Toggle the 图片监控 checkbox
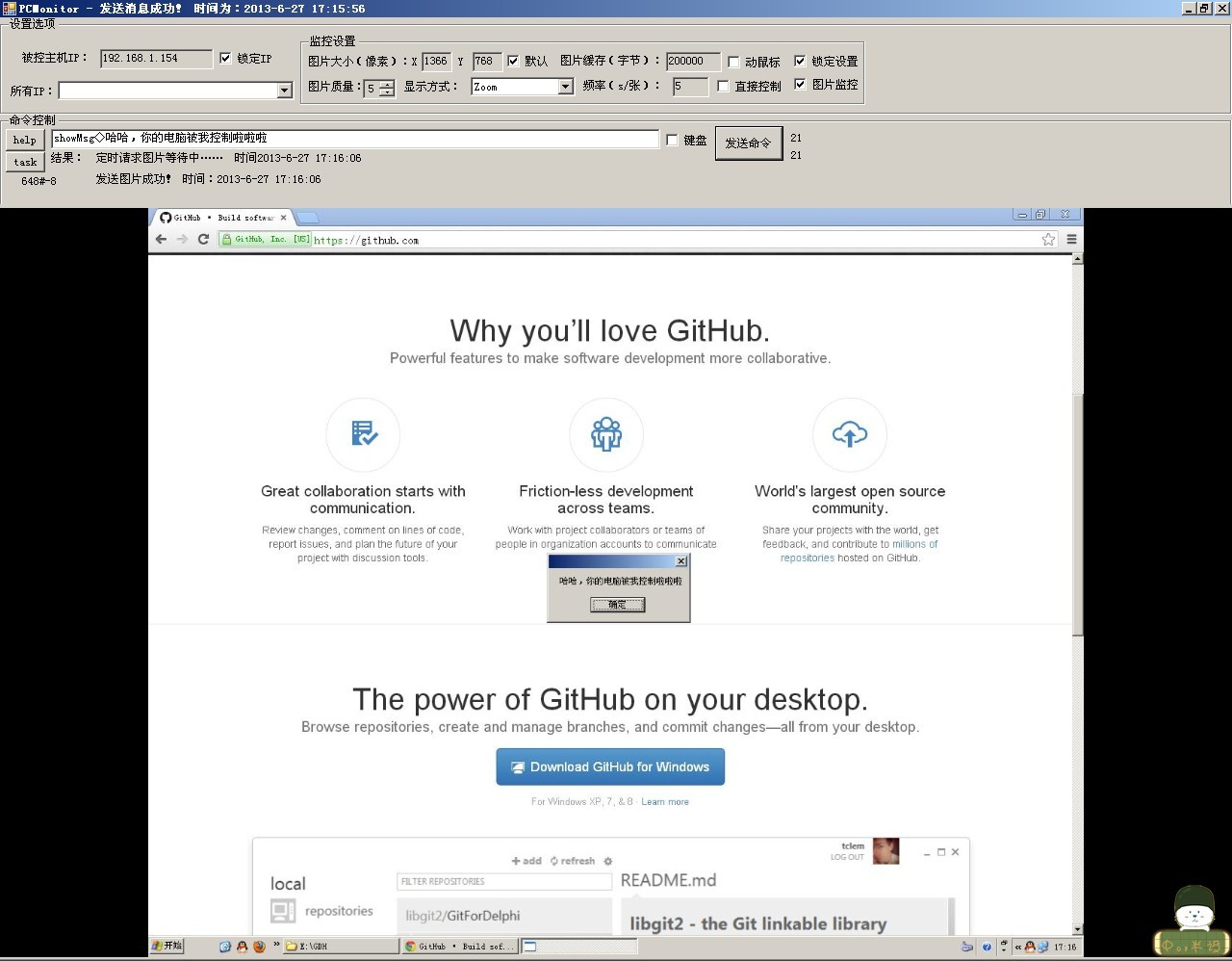The width and height of the screenshot is (1232, 961). pos(800,84)
